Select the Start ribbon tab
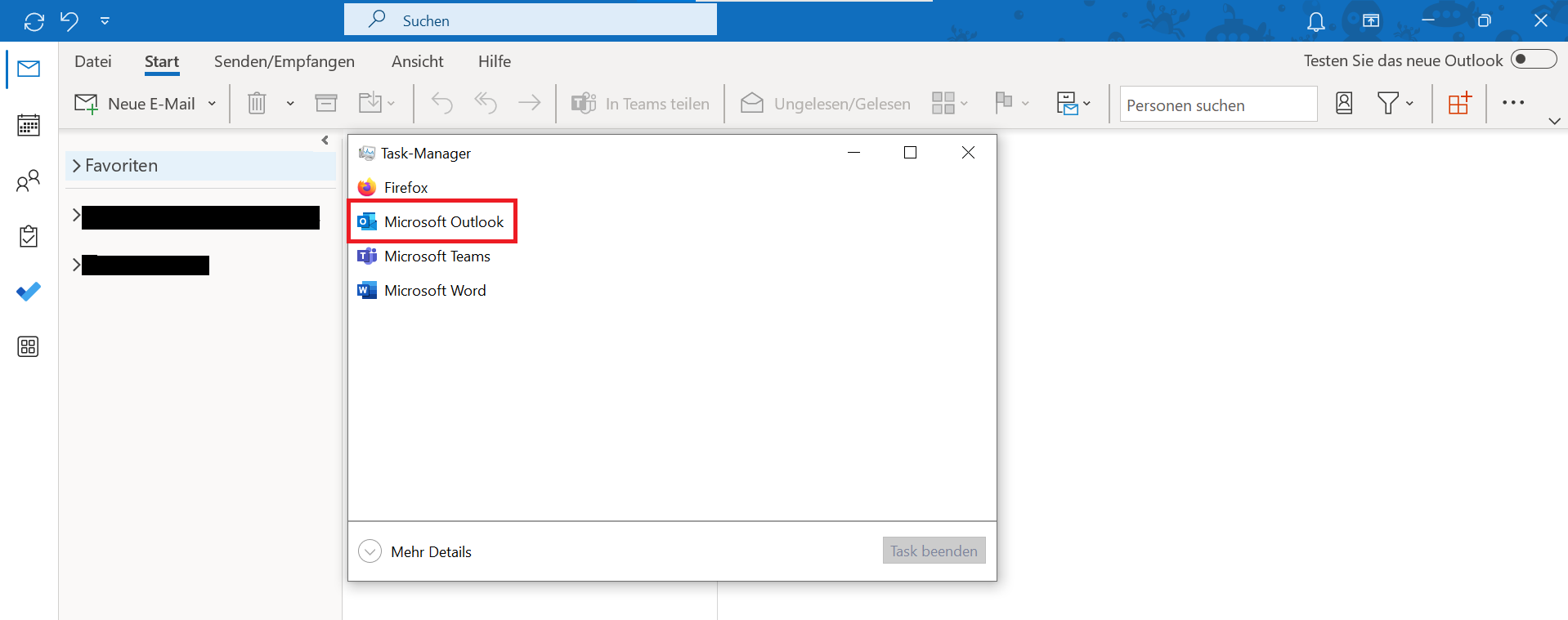 (162, 61)
